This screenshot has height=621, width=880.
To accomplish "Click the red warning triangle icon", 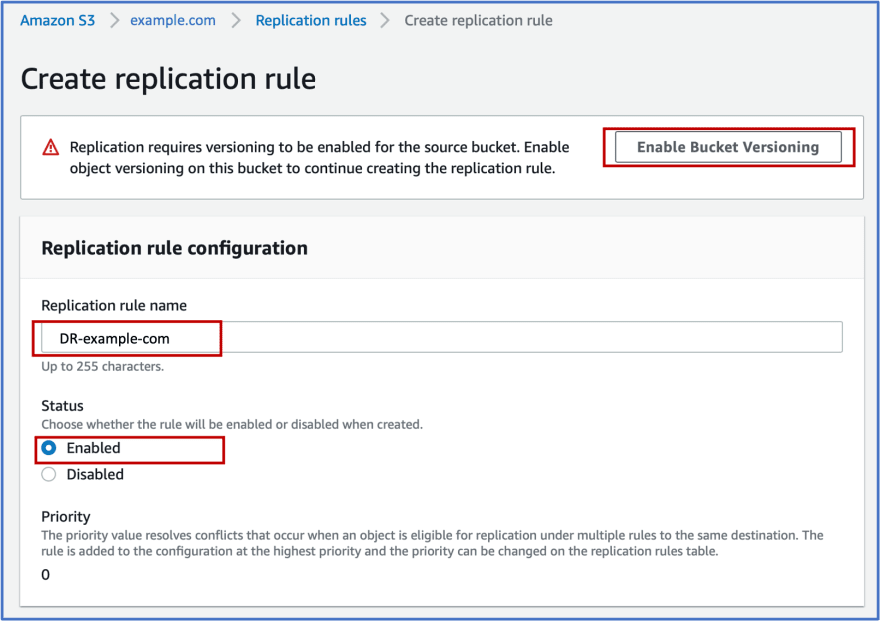I will pyautogui.click(x=51, y=148).
